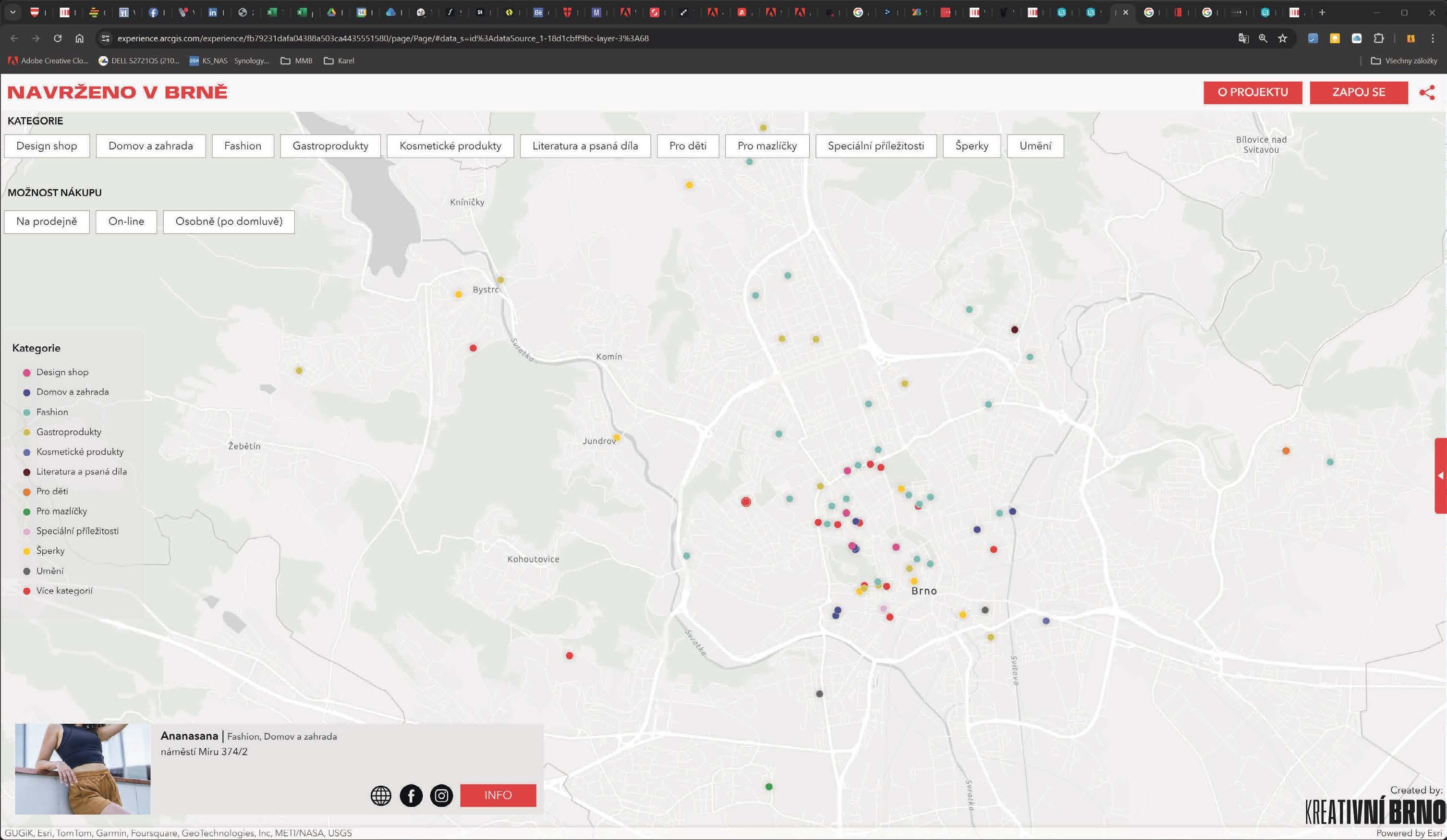
Task: Toggle the Na prodejně purchase filter
Action: (x=47, y=221)
